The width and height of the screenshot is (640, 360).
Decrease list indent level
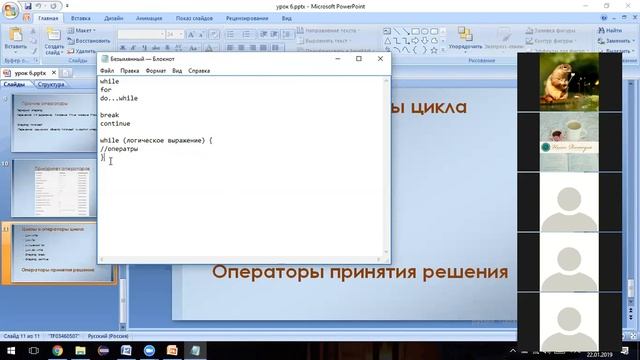tap(264, 34)
